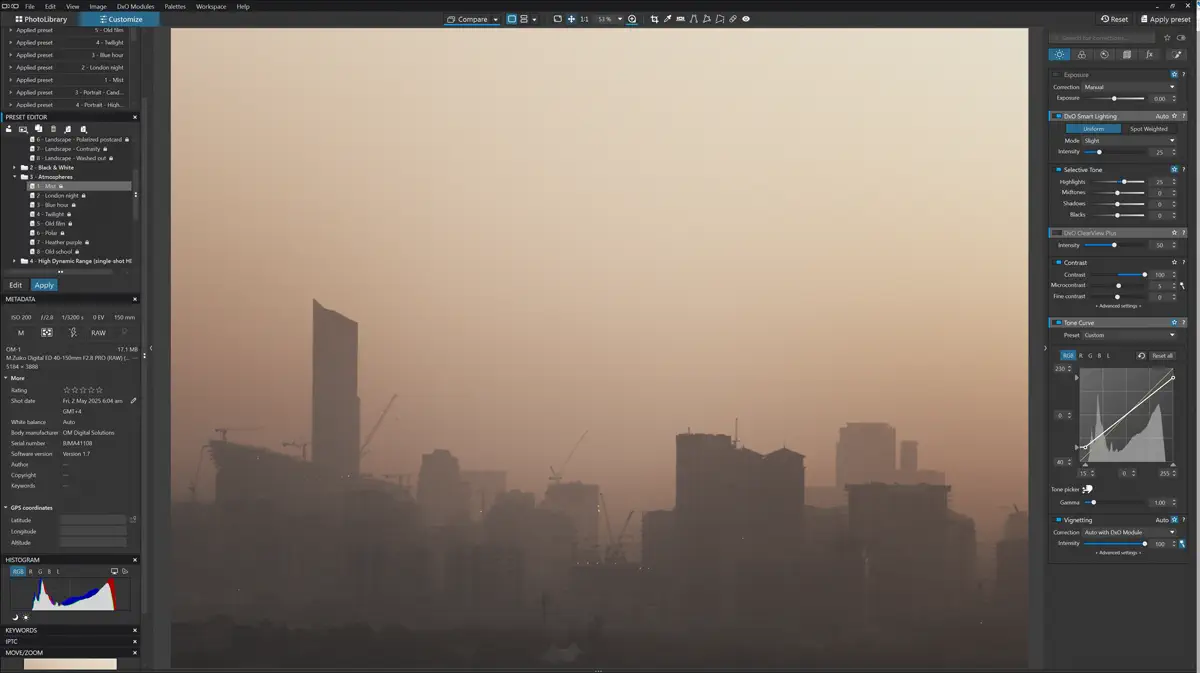Image resolution: width=1200 pixels, height=673 pixels.
Task: Click the delete preset trash icon
Action: [53, 129]
